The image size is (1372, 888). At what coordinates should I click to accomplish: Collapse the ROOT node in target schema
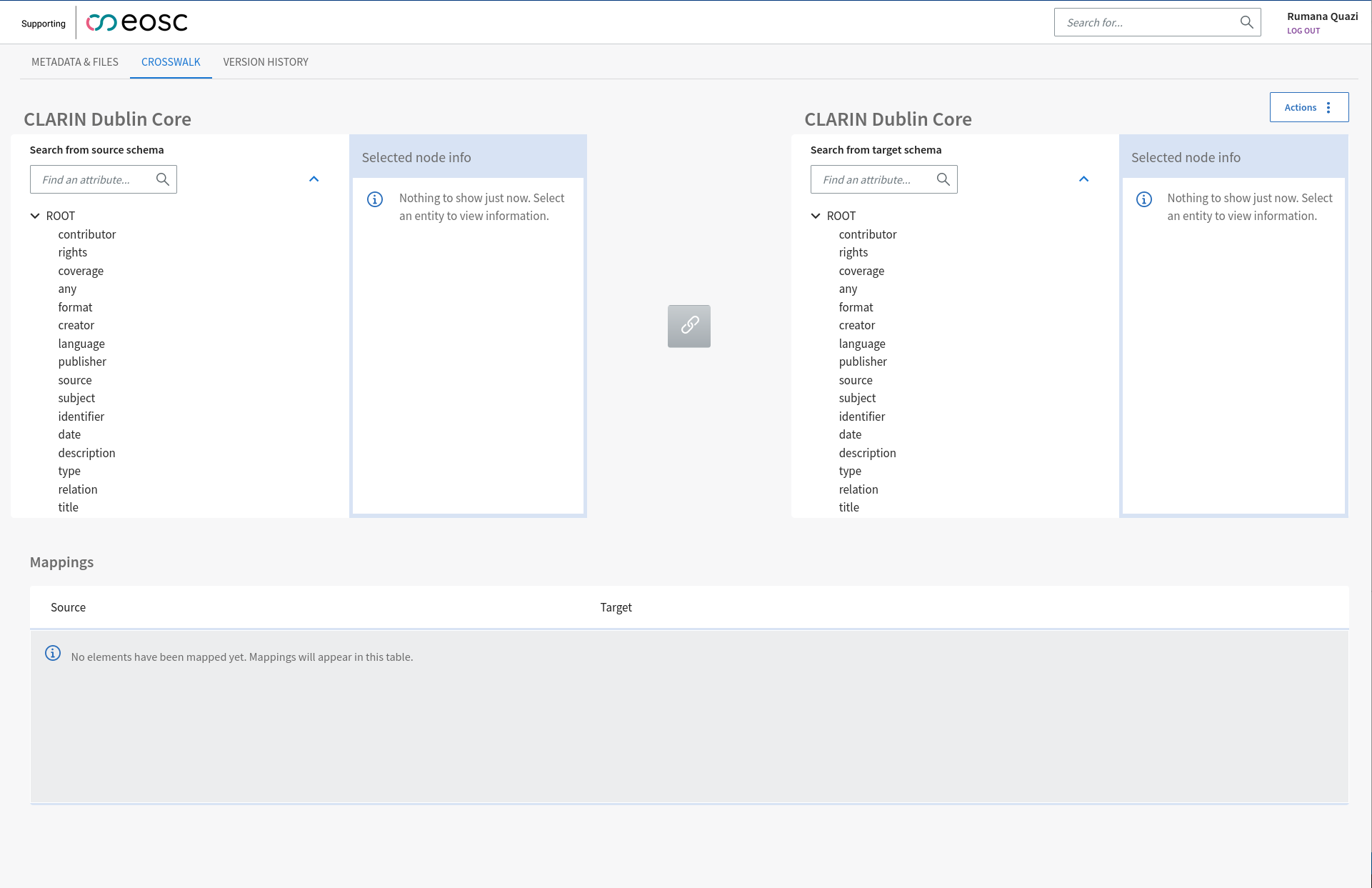click(x=815, y=215)
